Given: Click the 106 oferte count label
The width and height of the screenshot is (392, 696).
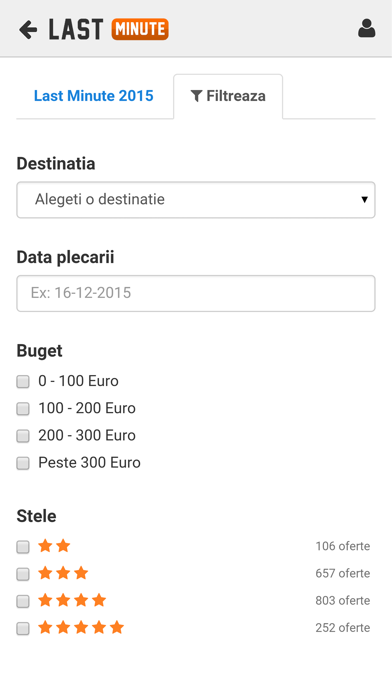Looking at the screenshot, I should (x=343, y=546).
